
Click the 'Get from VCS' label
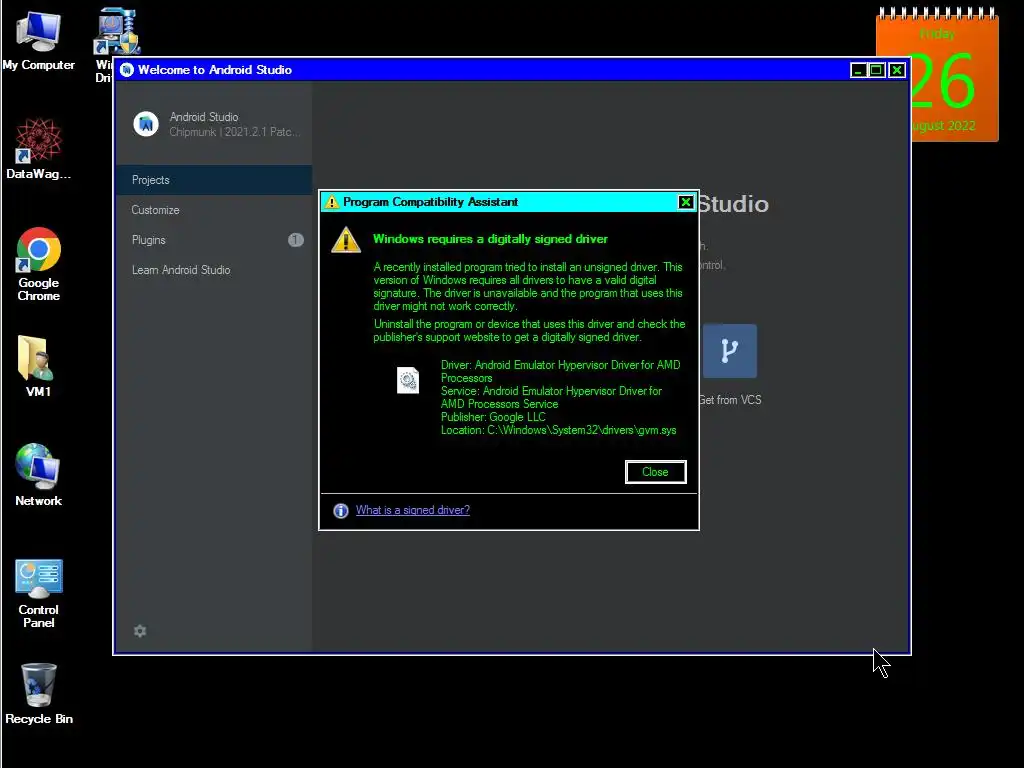pos(730,400)
